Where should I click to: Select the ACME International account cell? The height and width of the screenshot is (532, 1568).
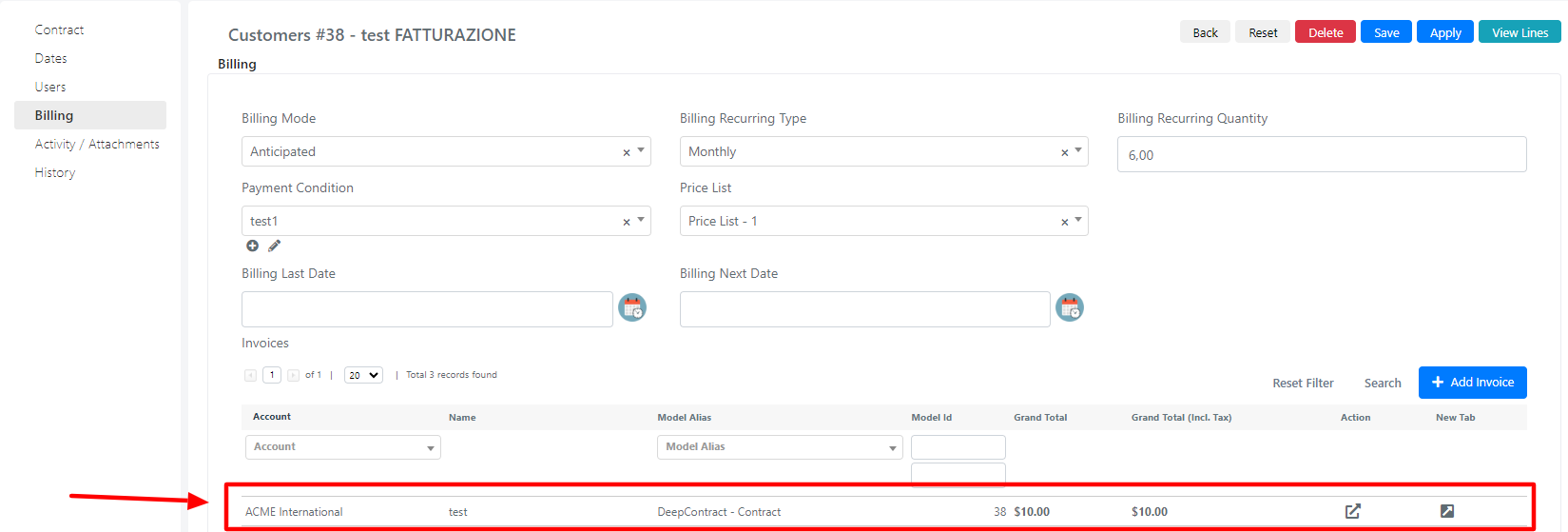coord(294,512)
